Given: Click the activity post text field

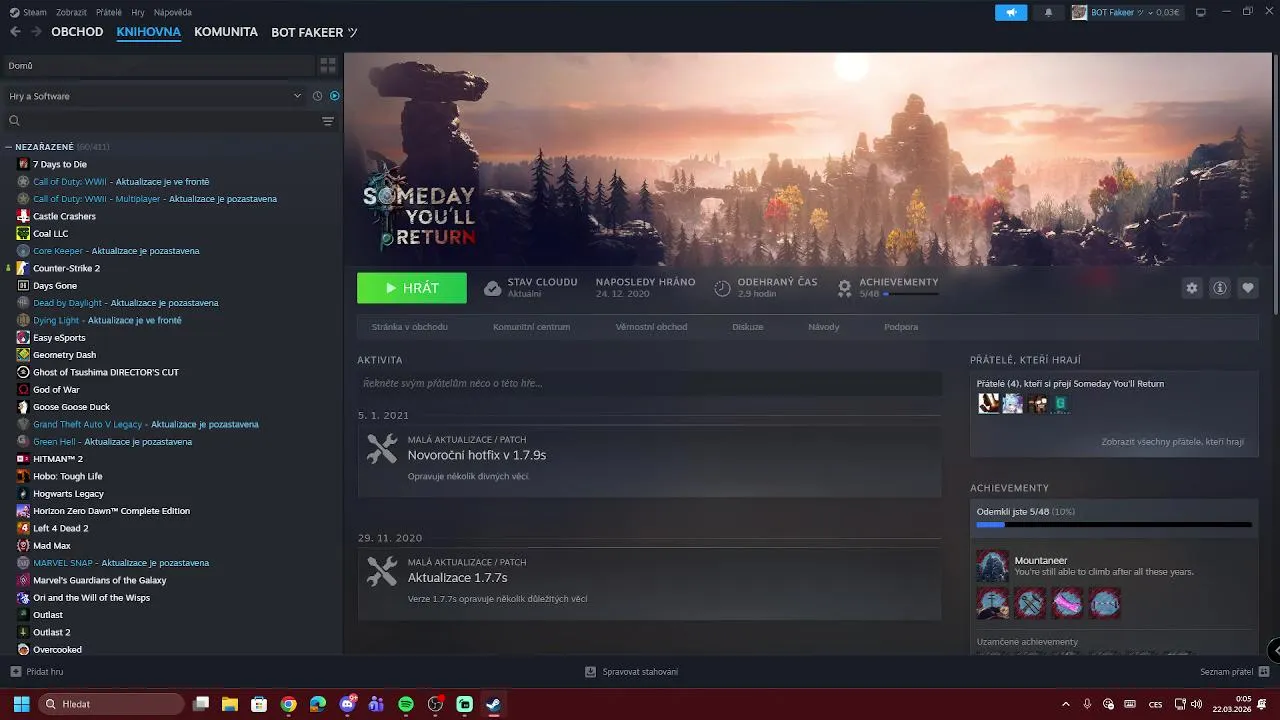Looking at the screenshot, I should click(649, 383).
